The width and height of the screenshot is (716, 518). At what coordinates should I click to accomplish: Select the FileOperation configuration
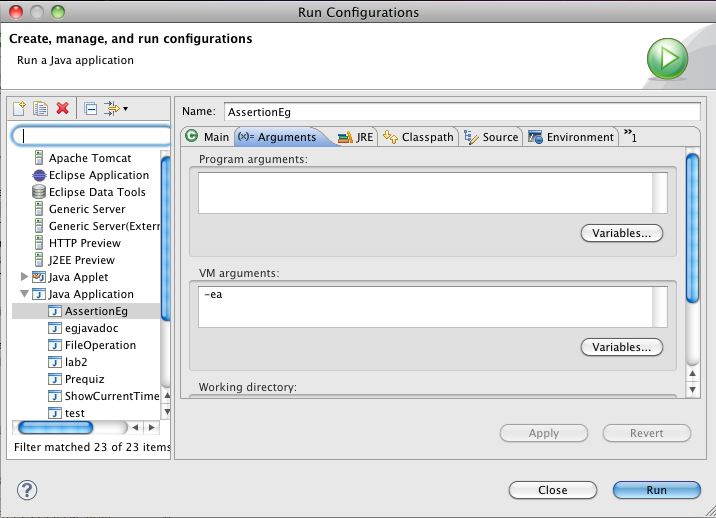point(100,345)
